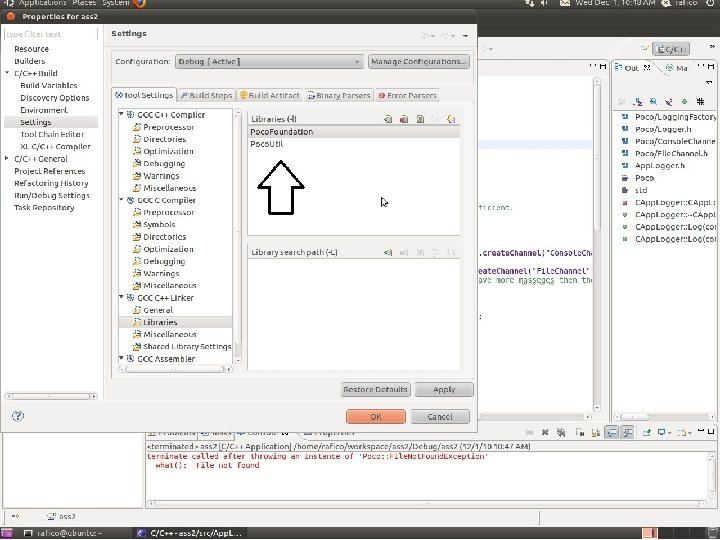The image size is (720, 540).
Task: Select the std namespace in Outline
Action: 641,190
